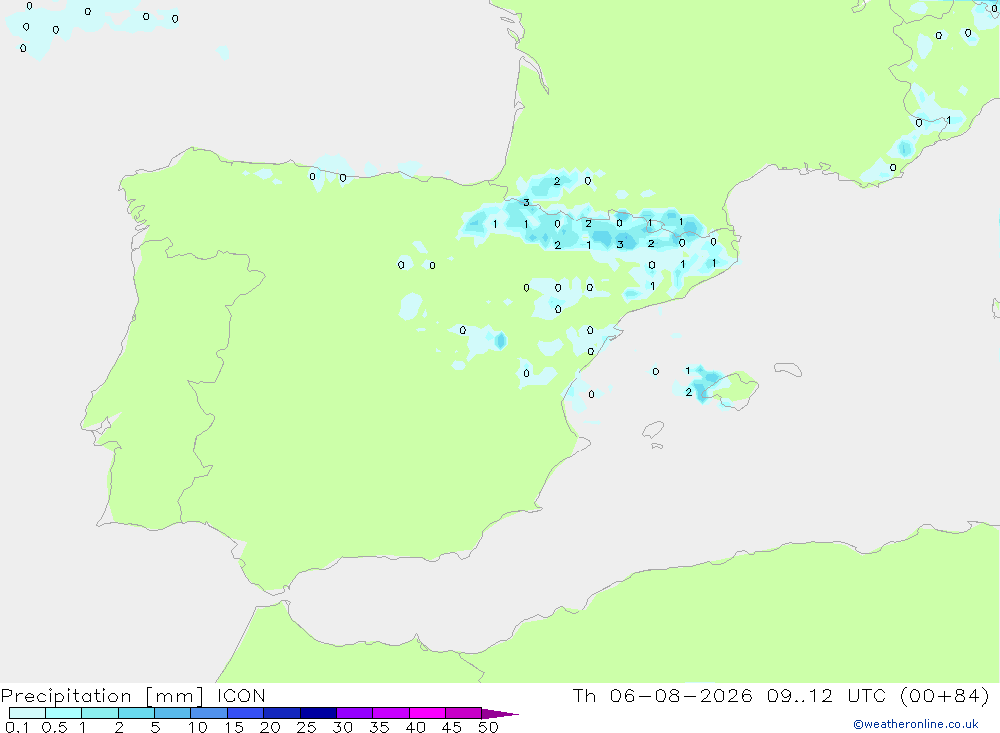This screenshot has height=733, width=1000.
Task: Click the 'Precipitation [mm]' title text
Action: (102, 696)
